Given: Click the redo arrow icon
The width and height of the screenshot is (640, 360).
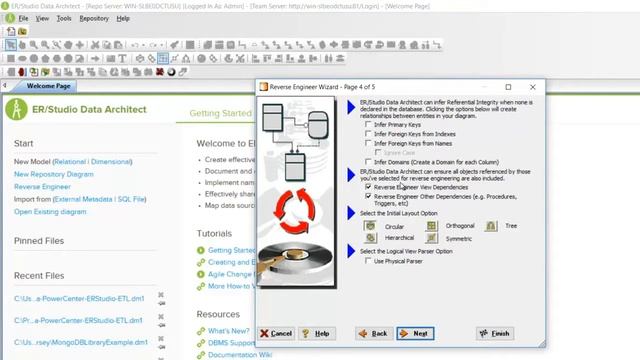Looking at the screenshot, I should pyautogui.click(x=153, y=45).
